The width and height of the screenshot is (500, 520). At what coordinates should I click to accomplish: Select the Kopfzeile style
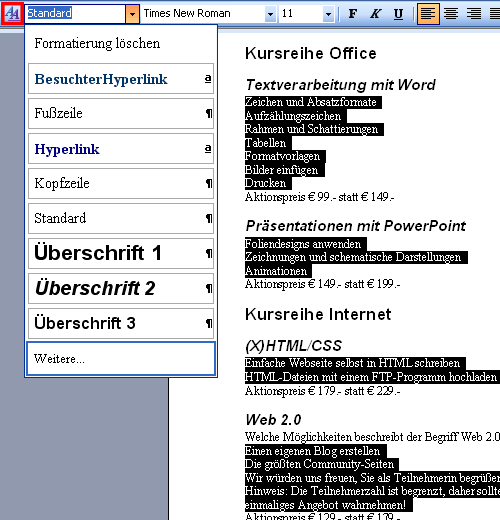pos(121,184)
